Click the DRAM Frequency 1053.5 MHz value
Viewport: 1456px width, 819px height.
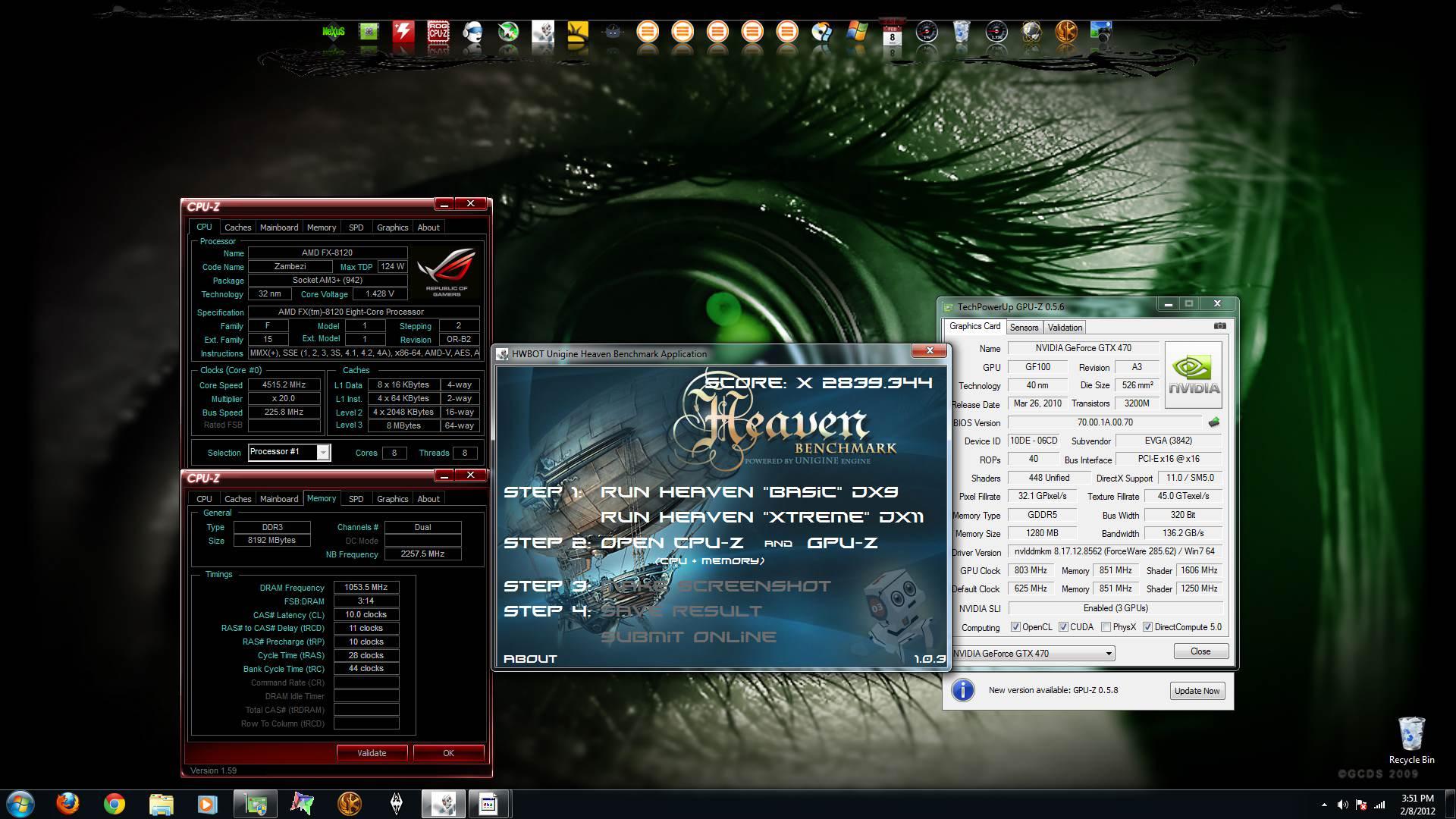(x=366, y=588)
